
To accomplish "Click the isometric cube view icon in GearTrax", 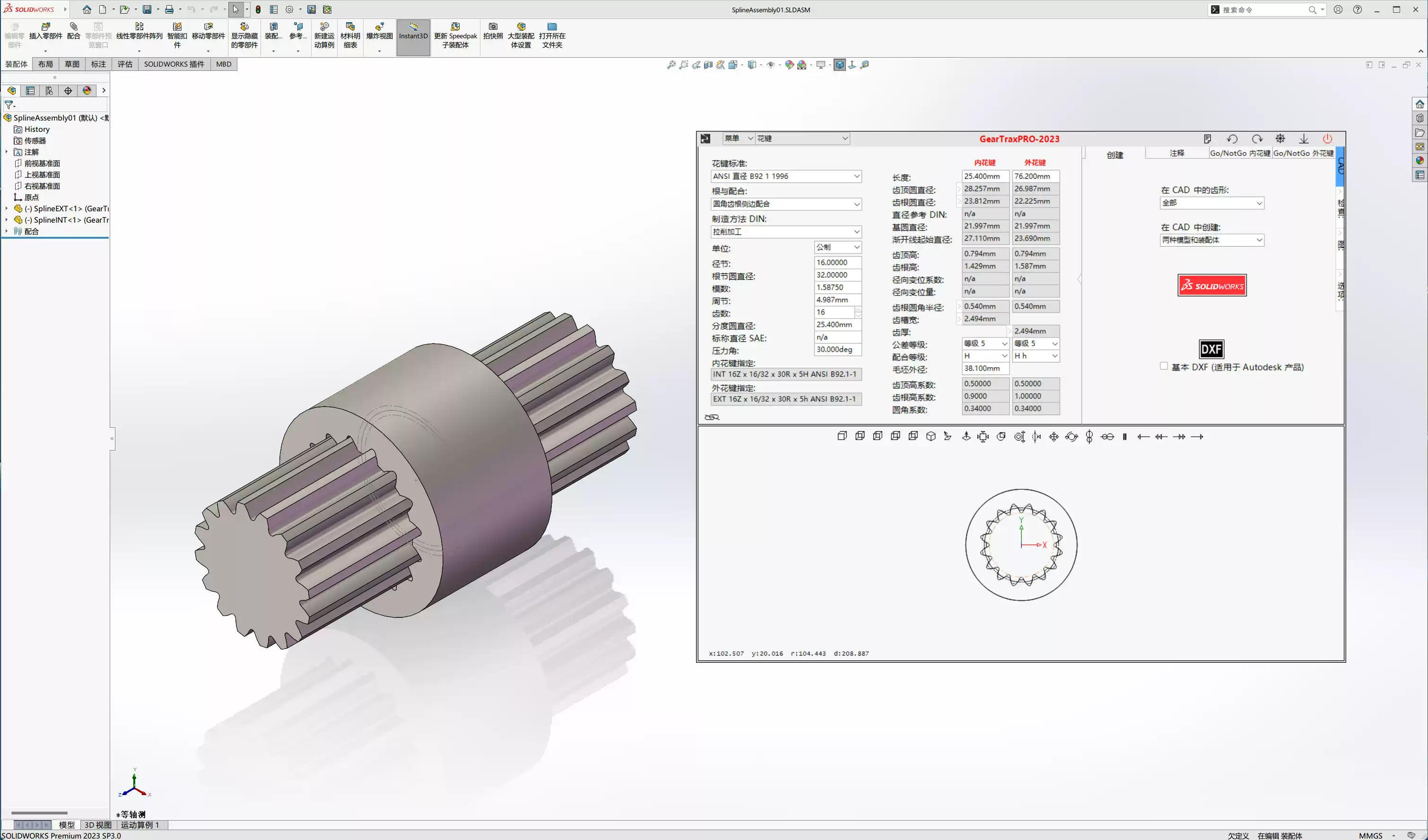I will [x=931, y=436].
